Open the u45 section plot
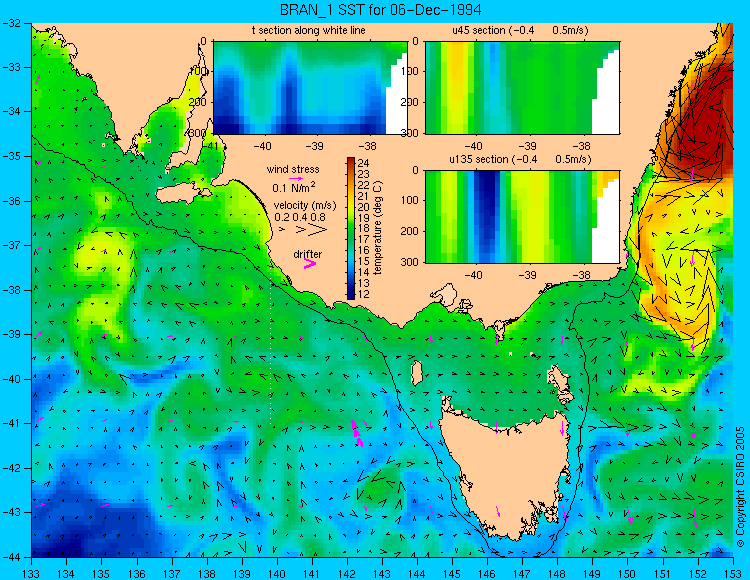This screenshot has width=750, height=580. (x=522, y=88)
